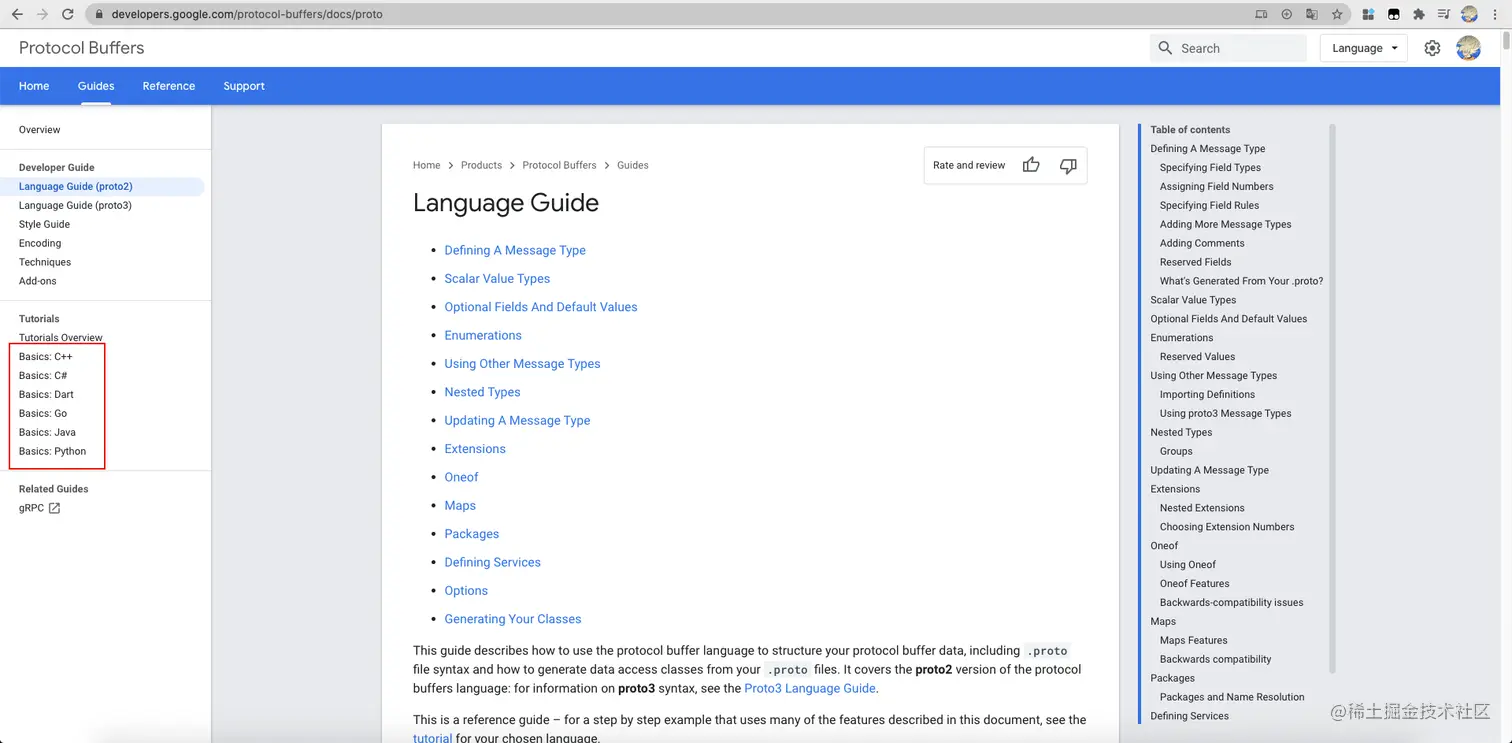This screenshot has height=743, width=1512.
Task: Click the Protocol Buffers site title
Action: point(81,48)
